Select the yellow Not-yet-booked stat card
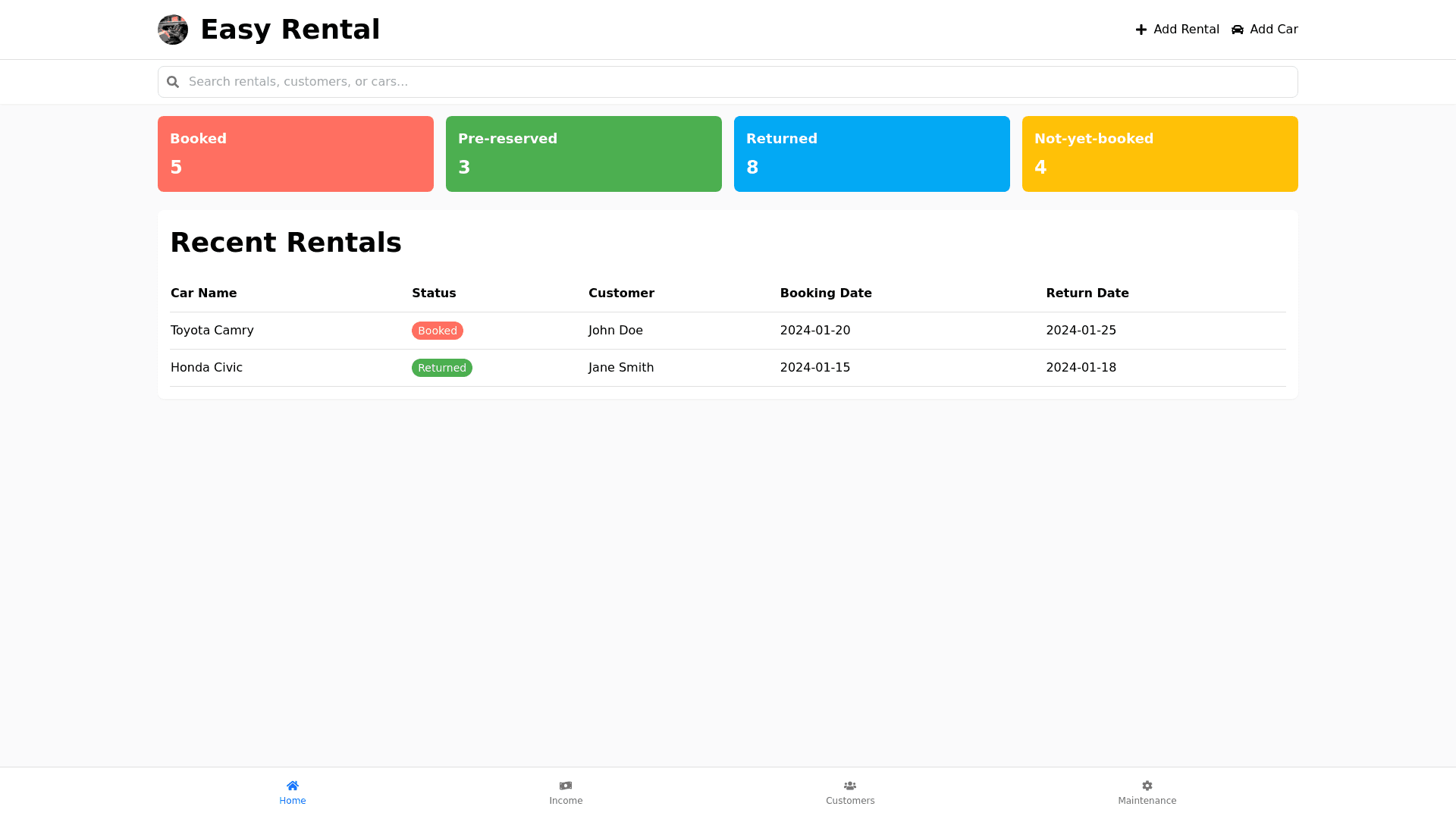Image resolution: width=1456 pixels, height=819 pixels. tap(1160, 154)
